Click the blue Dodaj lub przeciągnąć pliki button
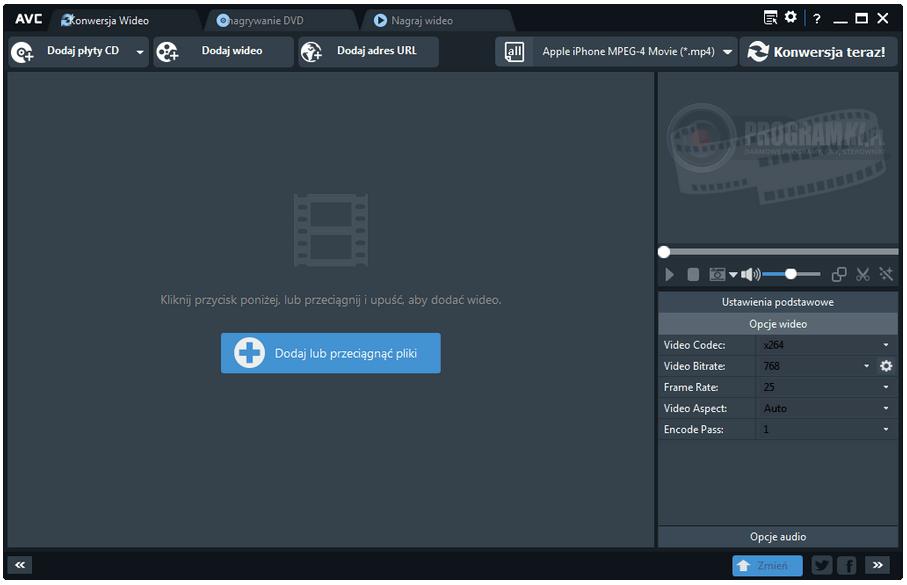Image resolution: width=907 pixels, height=585 pixels. pyautogui.click(x=331, y=353)
